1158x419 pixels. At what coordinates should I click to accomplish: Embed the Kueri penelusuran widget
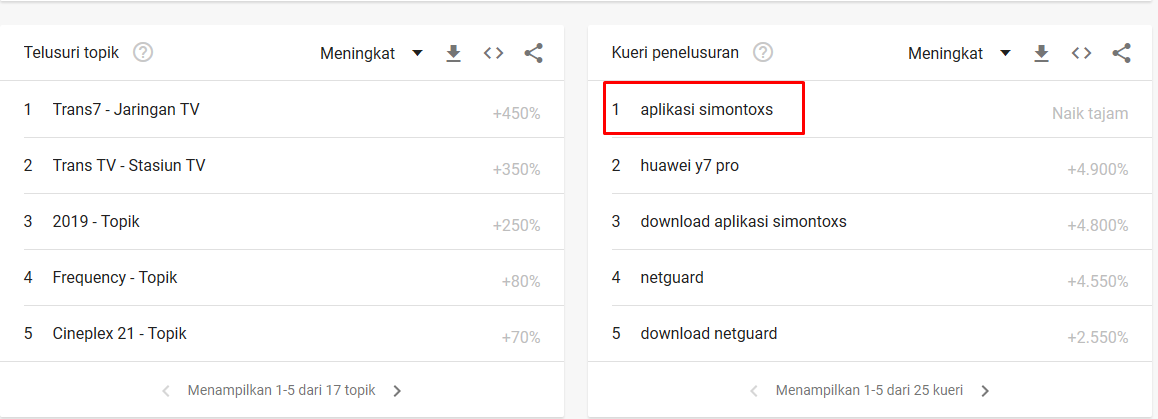pos(1081,53)
